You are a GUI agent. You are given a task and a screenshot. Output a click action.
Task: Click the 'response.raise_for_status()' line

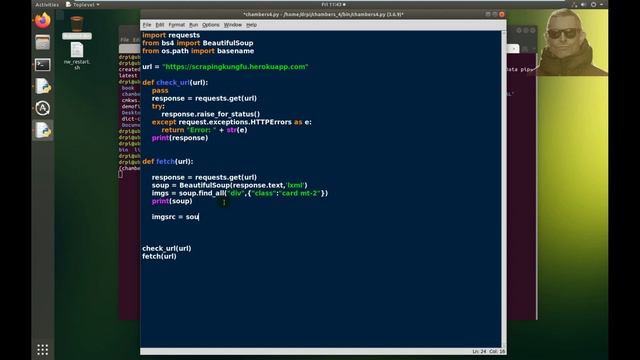click(211, 114)
